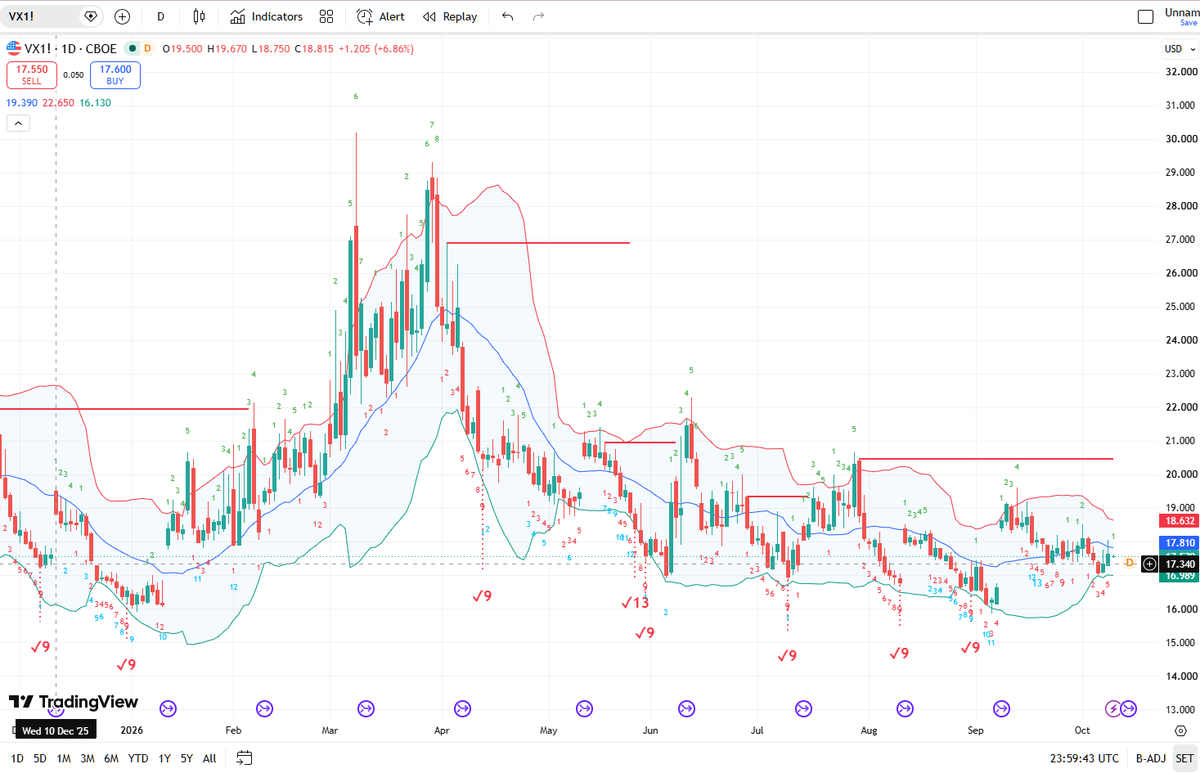This screenshot has width=1200, height=773.
Task: Select the 3M date range
Action: (88, 758)
